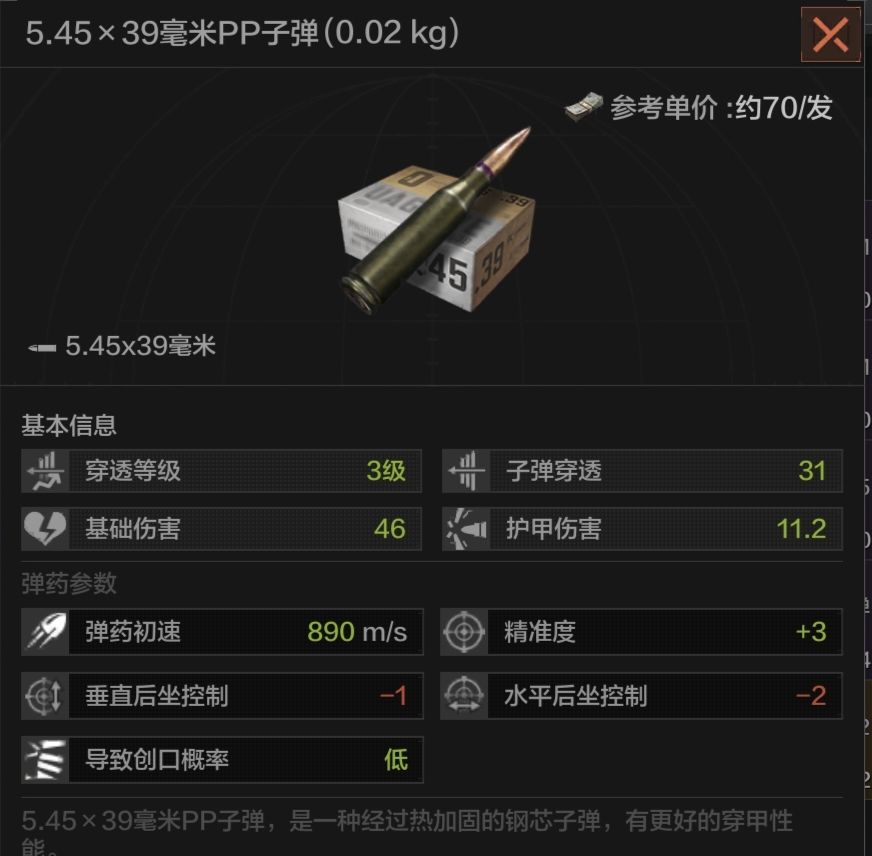Click the wound chance (导致创口概率) icon

45,760
